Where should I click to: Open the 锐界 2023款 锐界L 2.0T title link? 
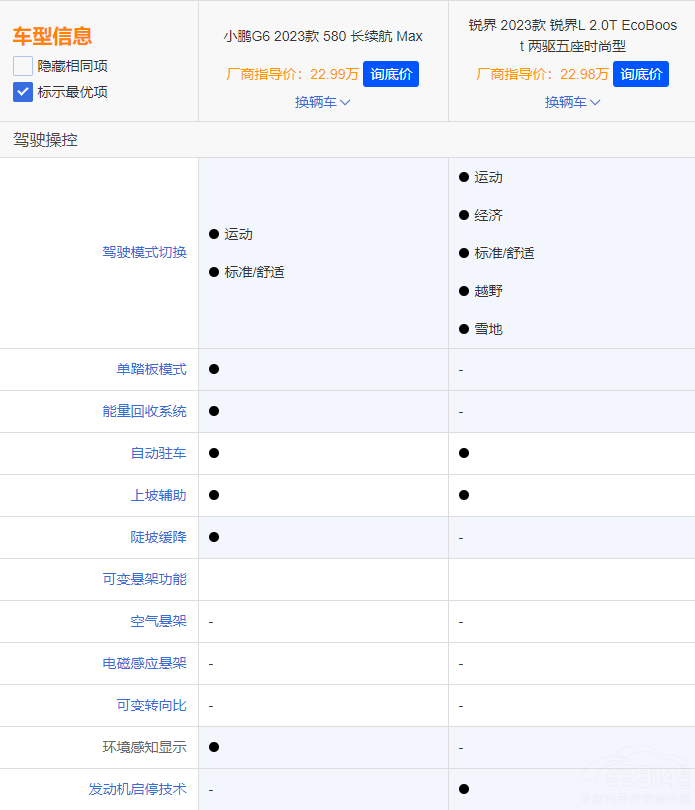[x=572, y=35]
